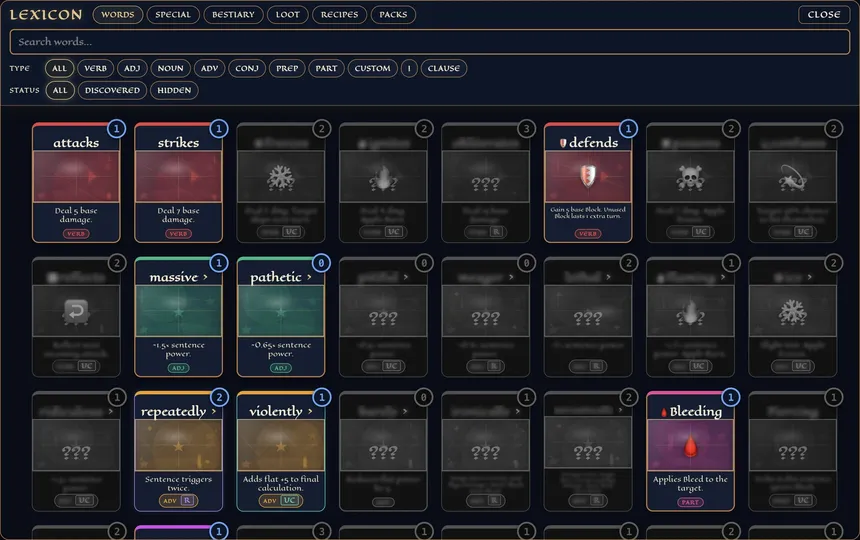This screenshot has width=860, height=540.
Task: Filter words by PART type
Action: click(x=326, y=69)
